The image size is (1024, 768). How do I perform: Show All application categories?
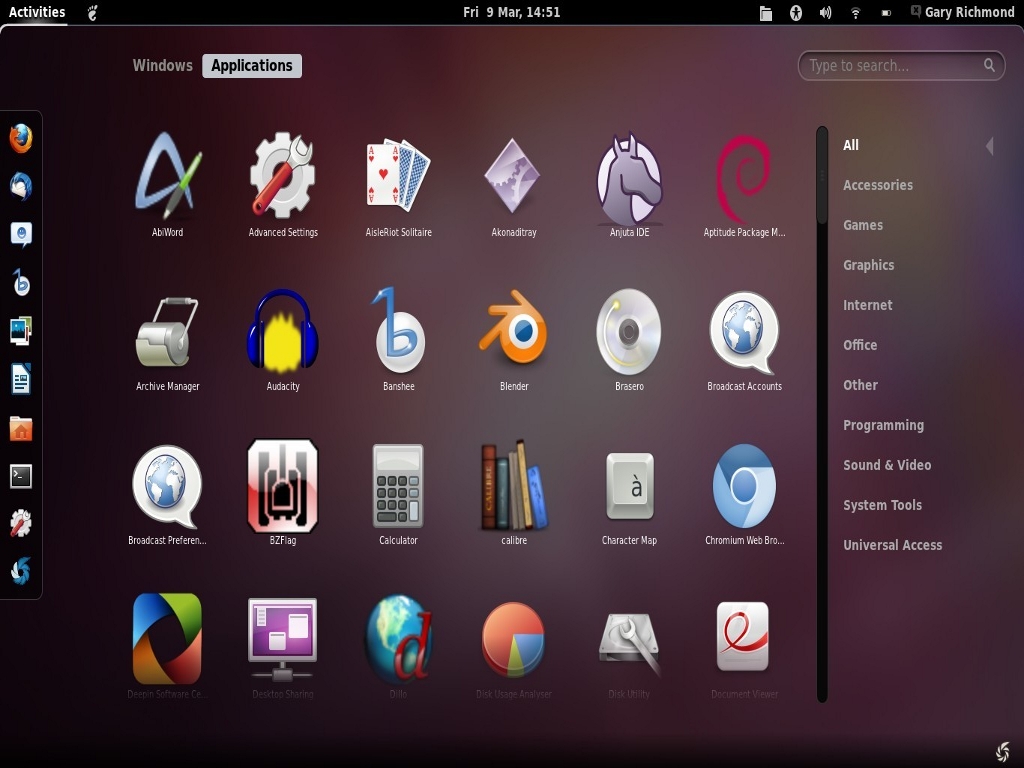point(851,145)
